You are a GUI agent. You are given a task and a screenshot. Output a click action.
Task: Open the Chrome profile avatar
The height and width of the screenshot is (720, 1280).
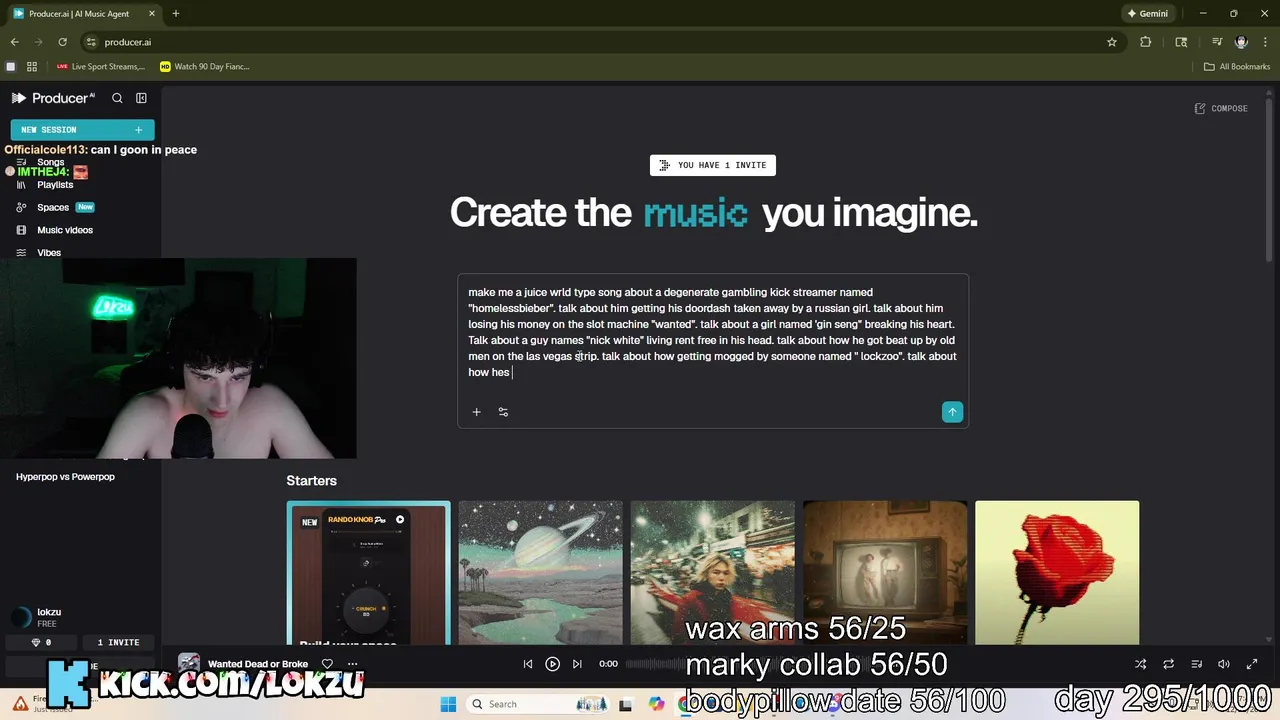click(x=1241, y=42)
